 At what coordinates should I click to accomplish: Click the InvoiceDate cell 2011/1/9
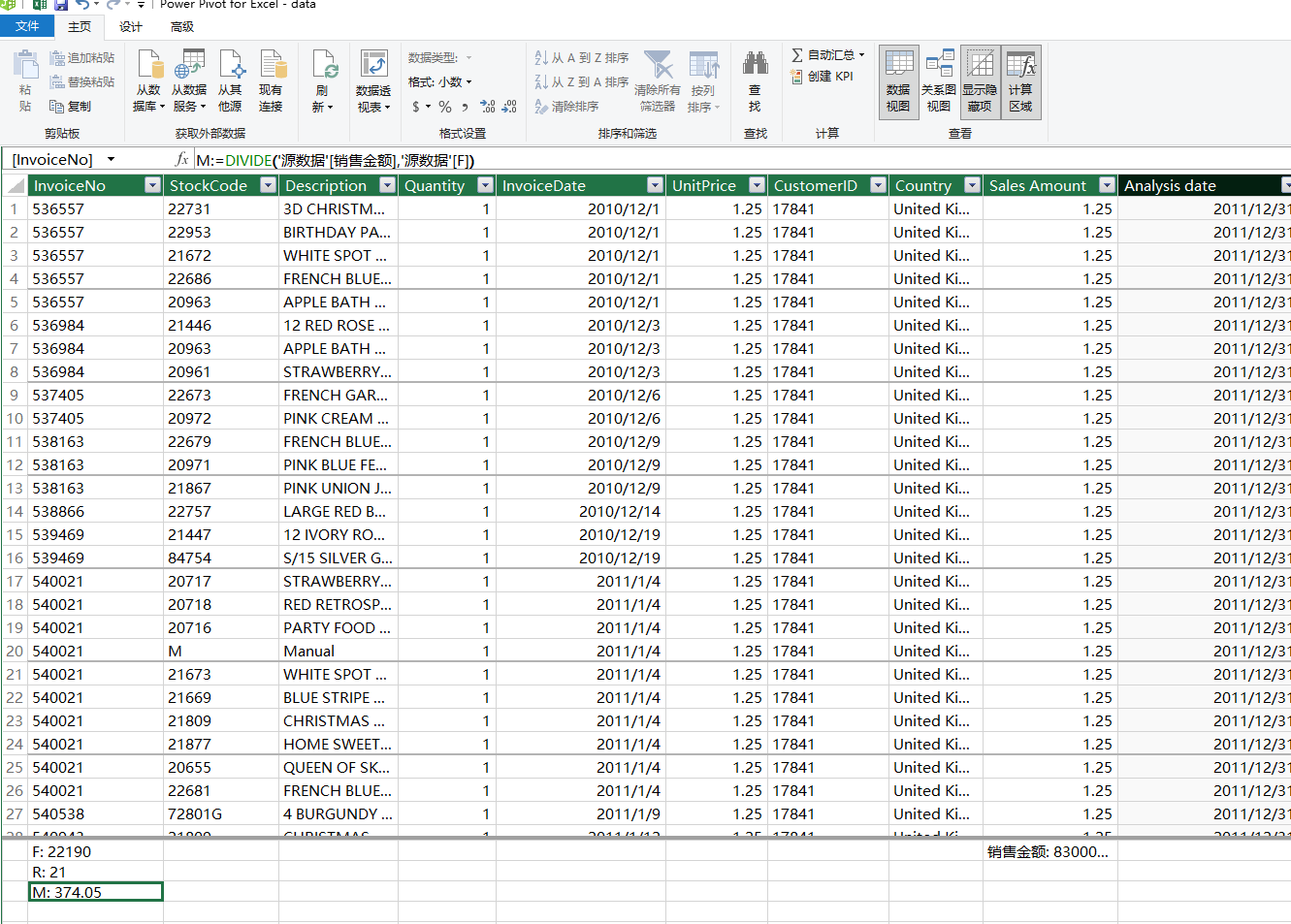tap(580, 814)
